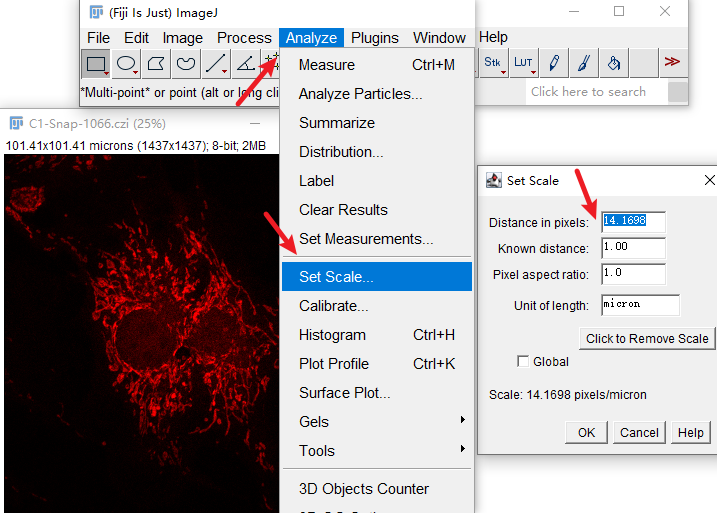Select the Flood Fill bucket tool
This screenshot has width=717, height=513.
pyautogui.click(x=614, y=63)
